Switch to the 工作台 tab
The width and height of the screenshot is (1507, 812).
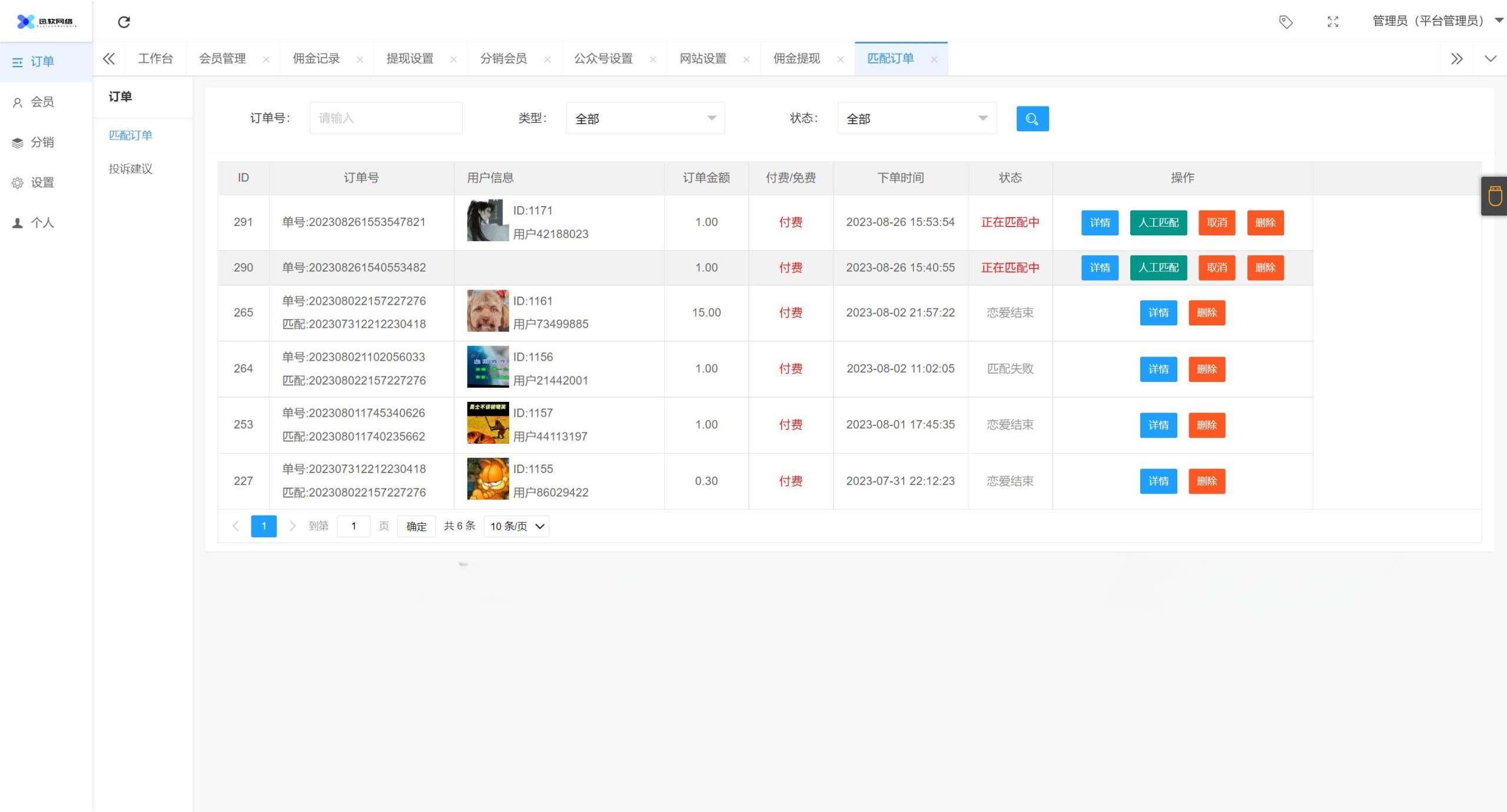155,58
